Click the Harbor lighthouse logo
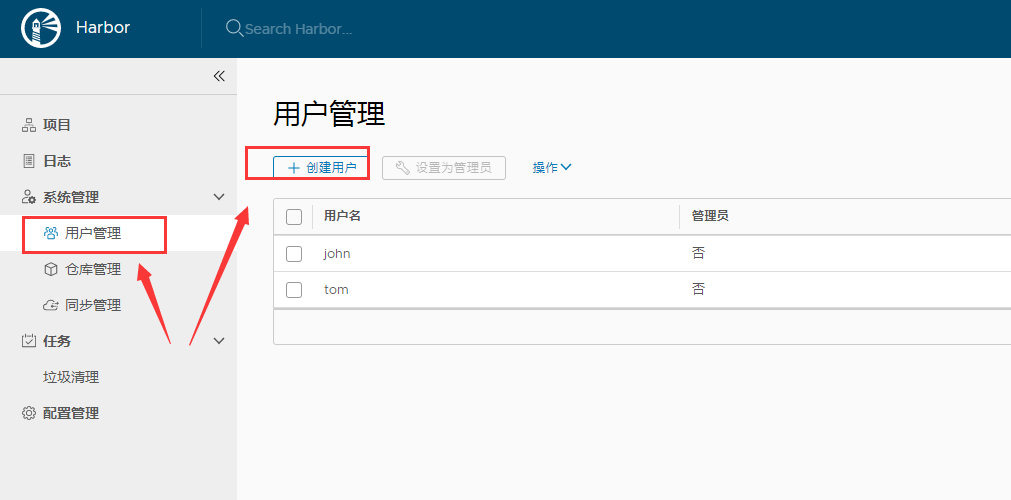This screenshot has width=1011, height=500. coord(41,28)
